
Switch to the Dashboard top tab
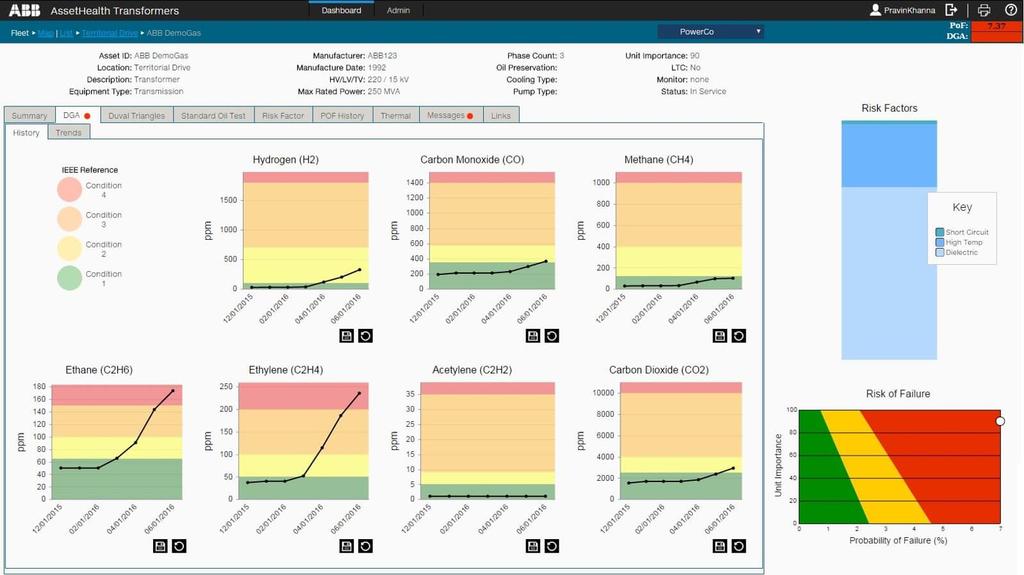(341, 10)
